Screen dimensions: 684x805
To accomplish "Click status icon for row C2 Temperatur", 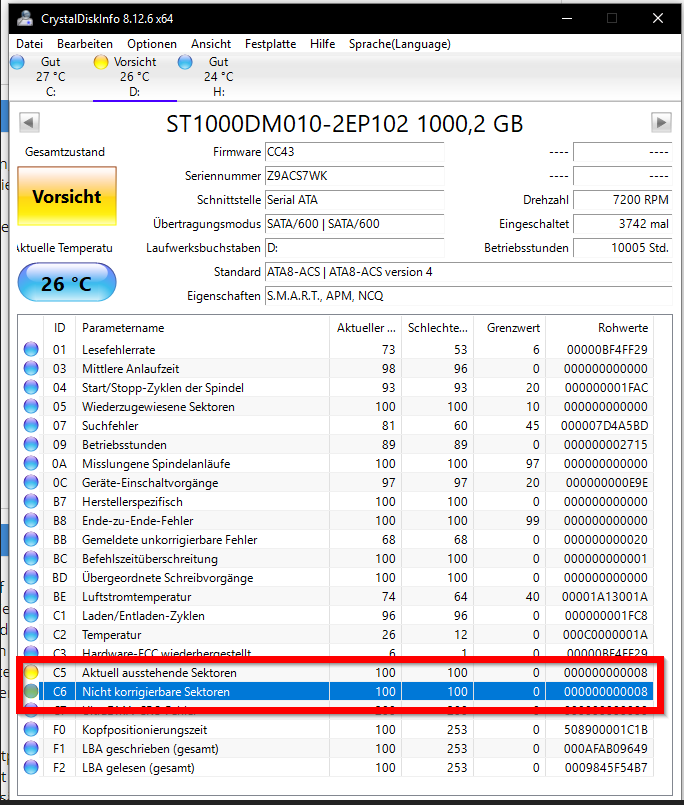I will click(31, 634).
